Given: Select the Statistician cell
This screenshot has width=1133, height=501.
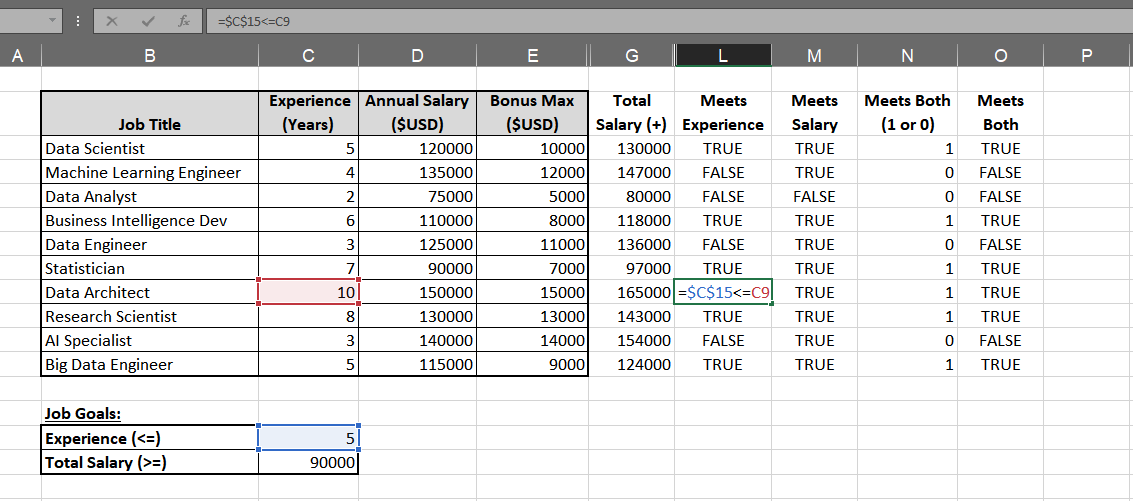Looking at the screenshot, I should [x=150, y=268].
